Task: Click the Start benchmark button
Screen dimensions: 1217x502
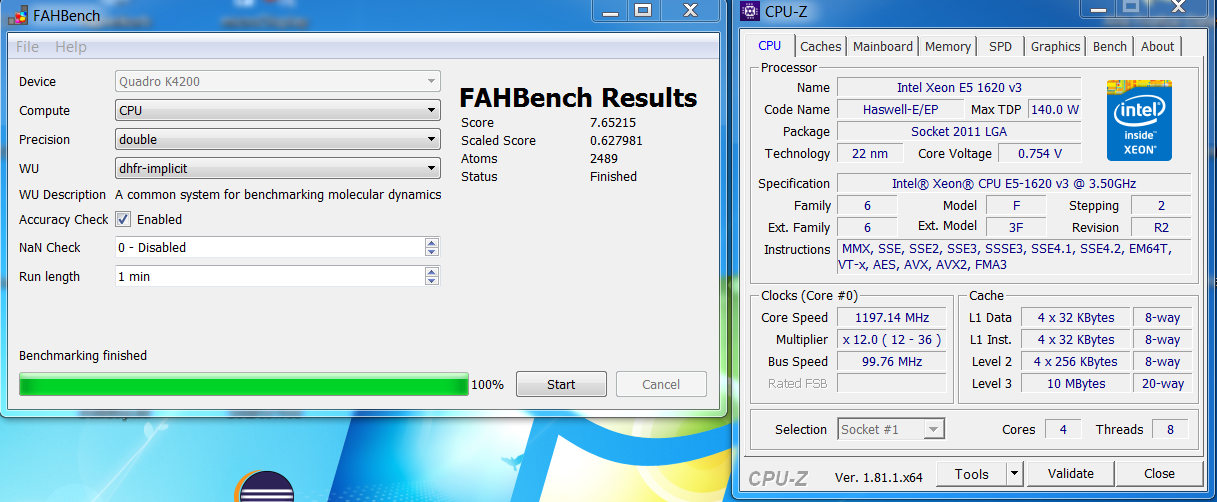Action: click(x=561, y=385)
